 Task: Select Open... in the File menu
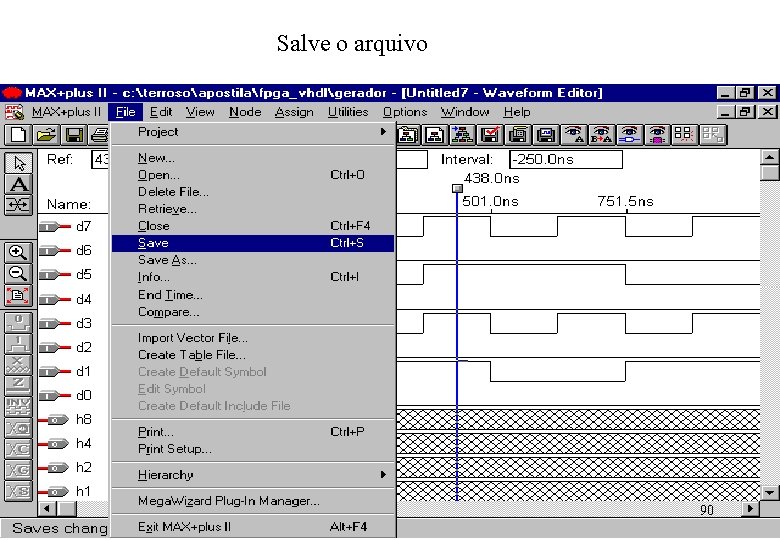click(253, 175)
